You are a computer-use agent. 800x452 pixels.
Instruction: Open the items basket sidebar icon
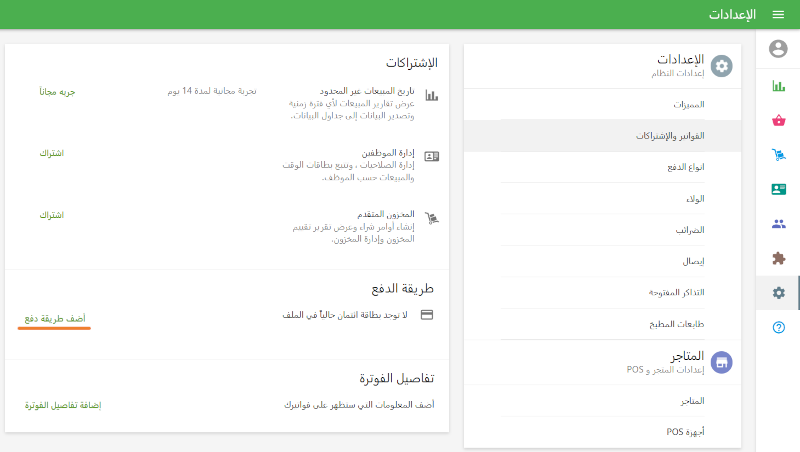click(779, 120)
